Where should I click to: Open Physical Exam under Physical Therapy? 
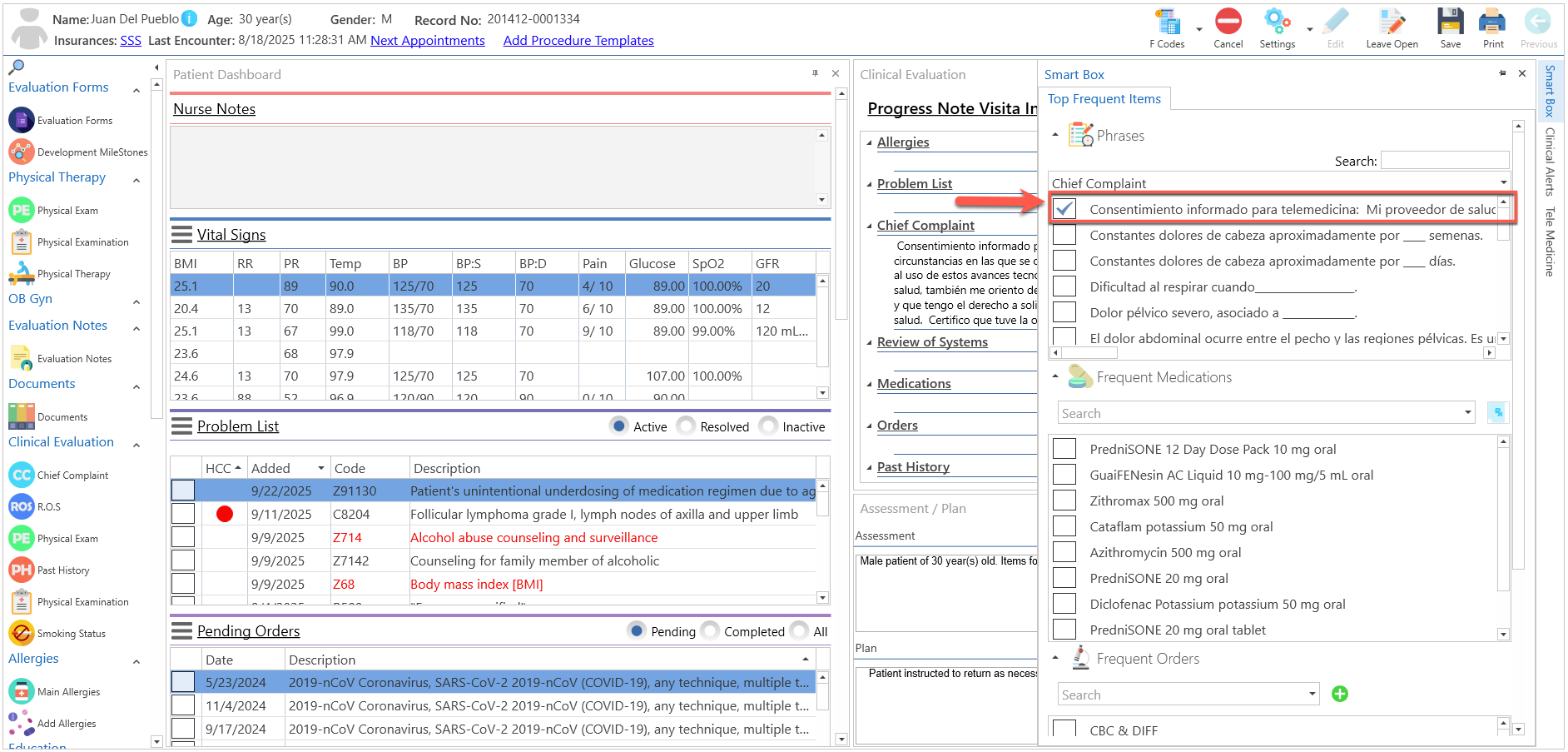tap(22, 210)
